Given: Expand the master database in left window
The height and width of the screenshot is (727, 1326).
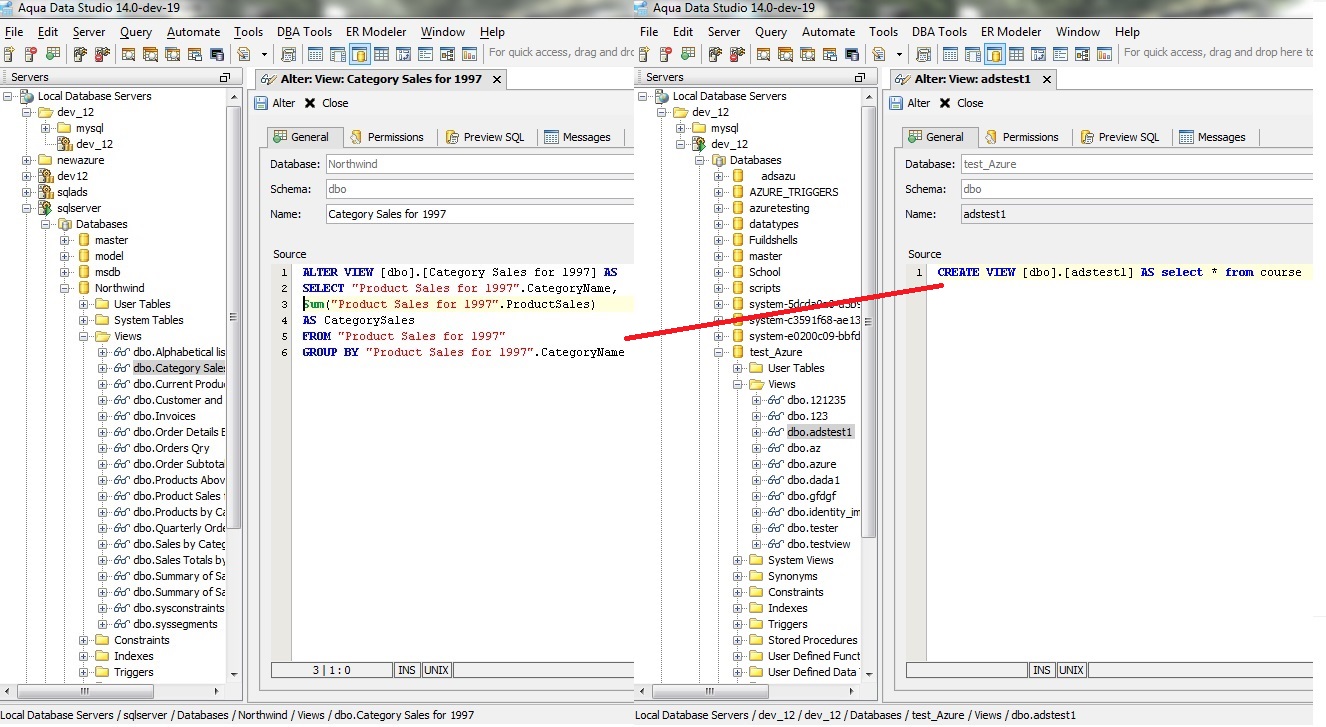Looking at the screenshot, I should pyautogui.click(x=65, y=240).
